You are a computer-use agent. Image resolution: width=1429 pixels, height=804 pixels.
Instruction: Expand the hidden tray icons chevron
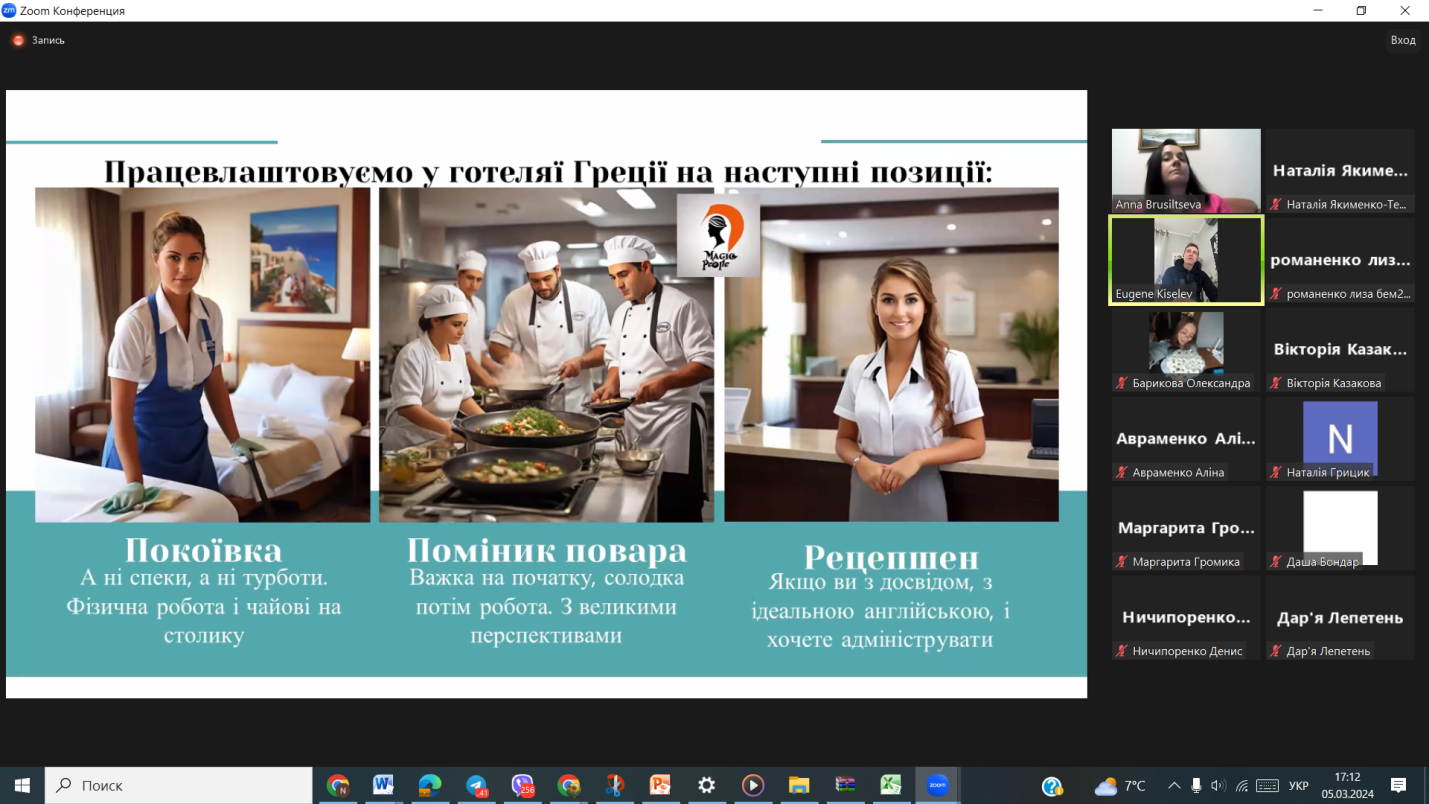[1174, 786]
